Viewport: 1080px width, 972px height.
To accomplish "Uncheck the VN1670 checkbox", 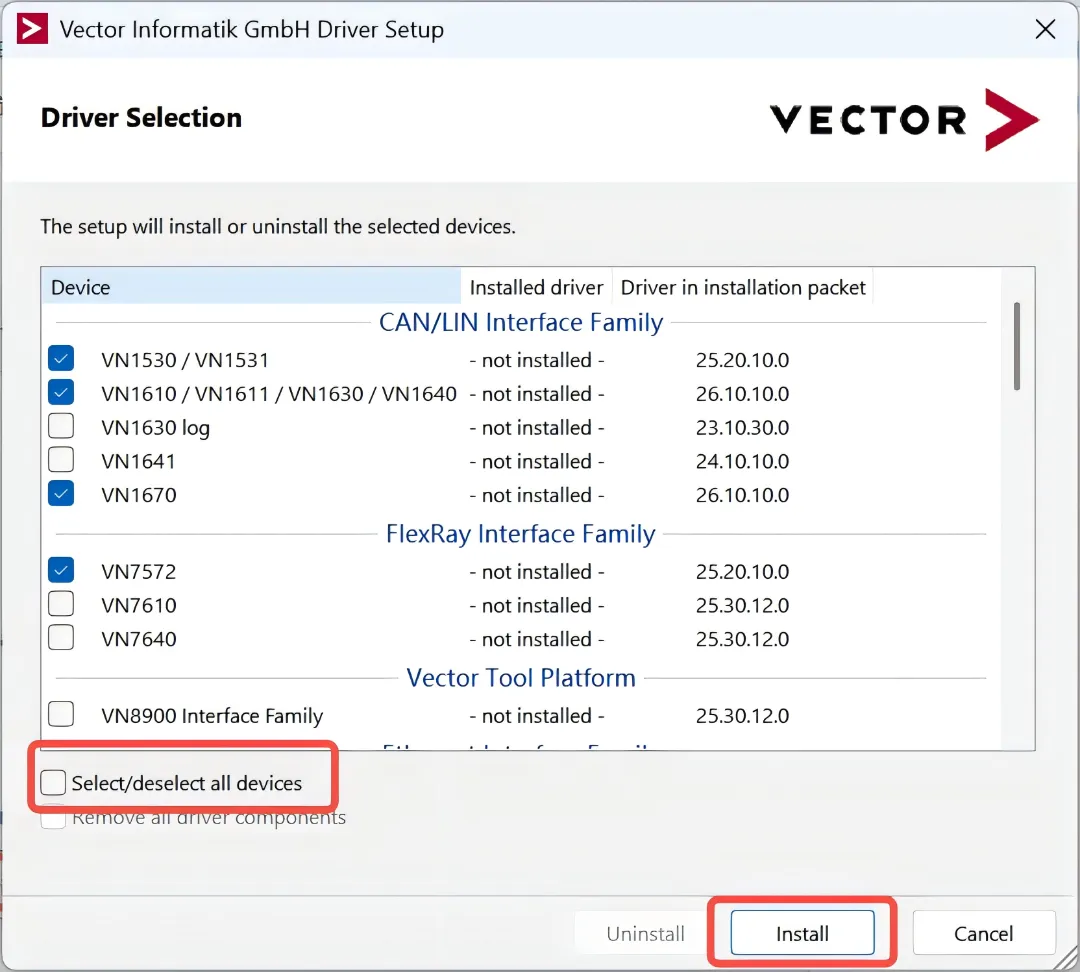I will point(61,493).
